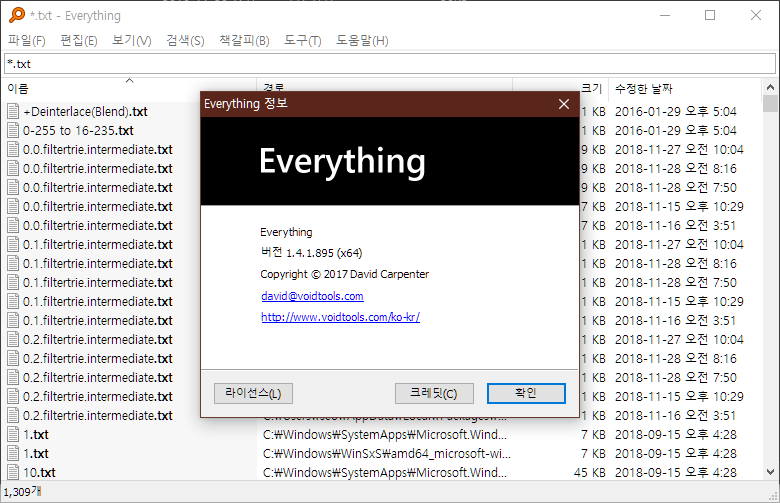Click the 크레딧(C) button
This screenshot has height=503, width=780.
pos(434,394)
